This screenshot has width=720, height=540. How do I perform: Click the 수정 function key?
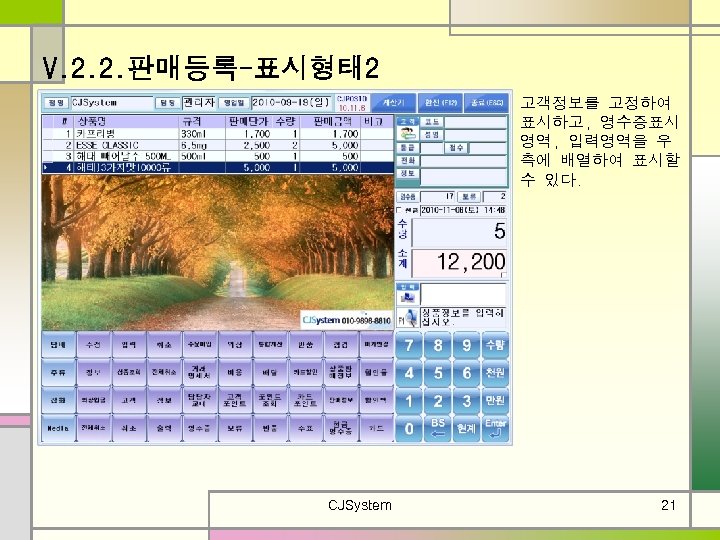coord(94,344)
